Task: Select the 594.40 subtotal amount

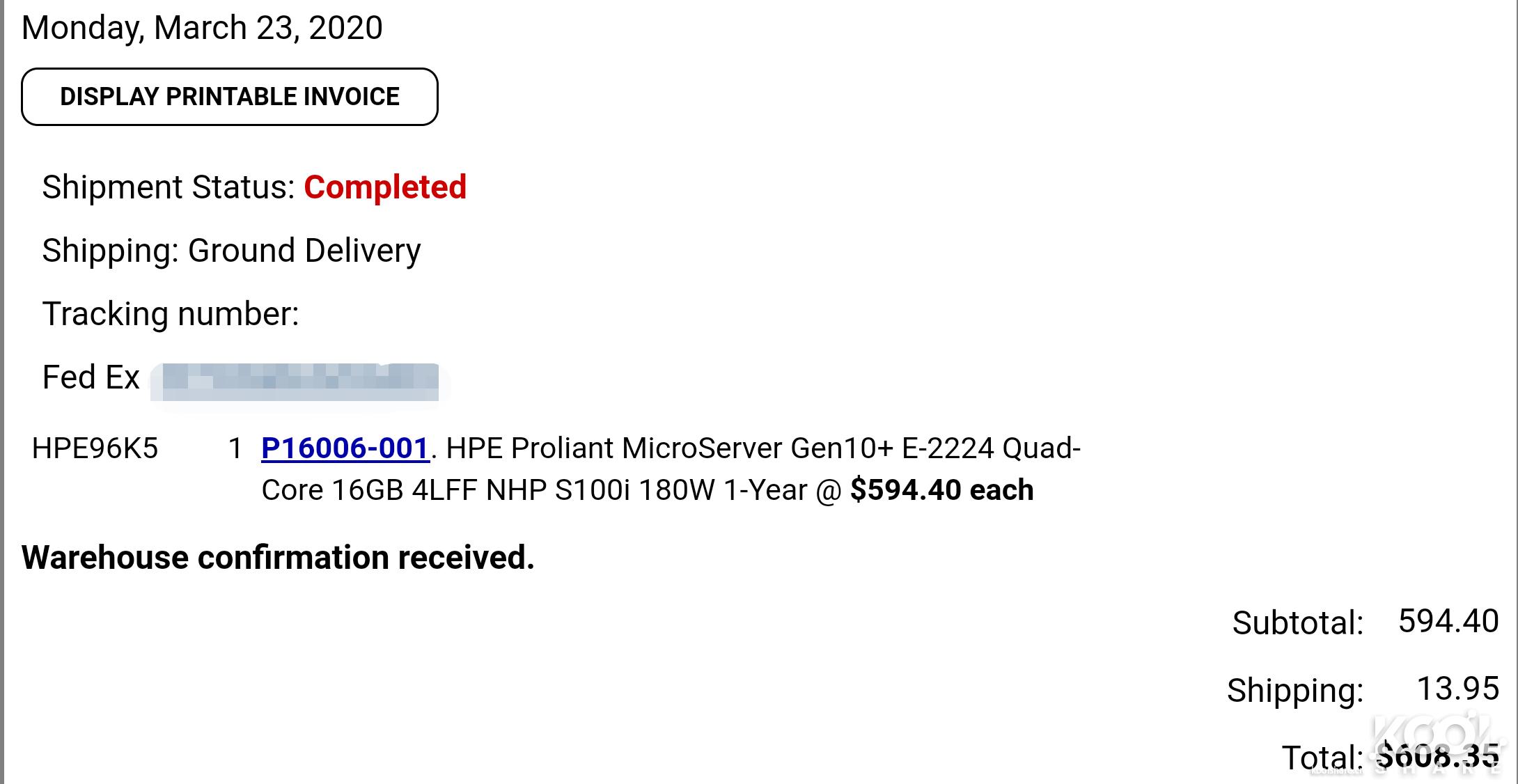Action: pyautogui.click(x=1448, y=621)
